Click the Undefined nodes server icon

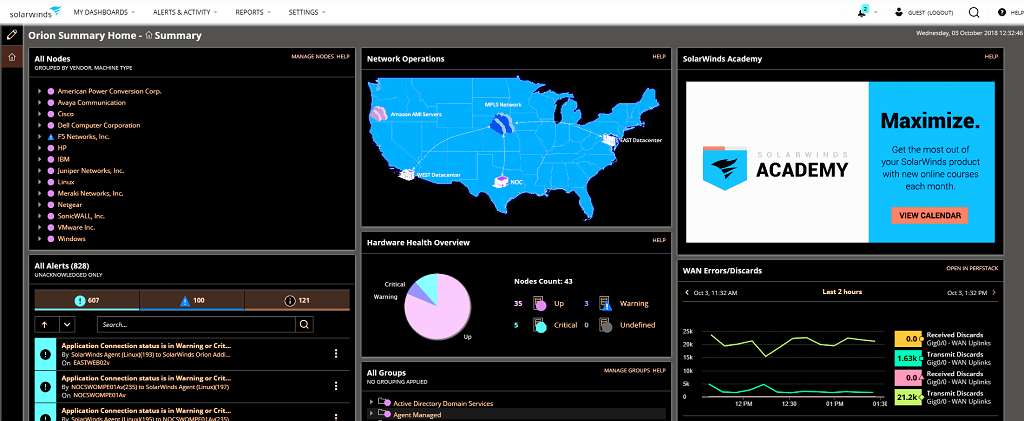[605, 325]
